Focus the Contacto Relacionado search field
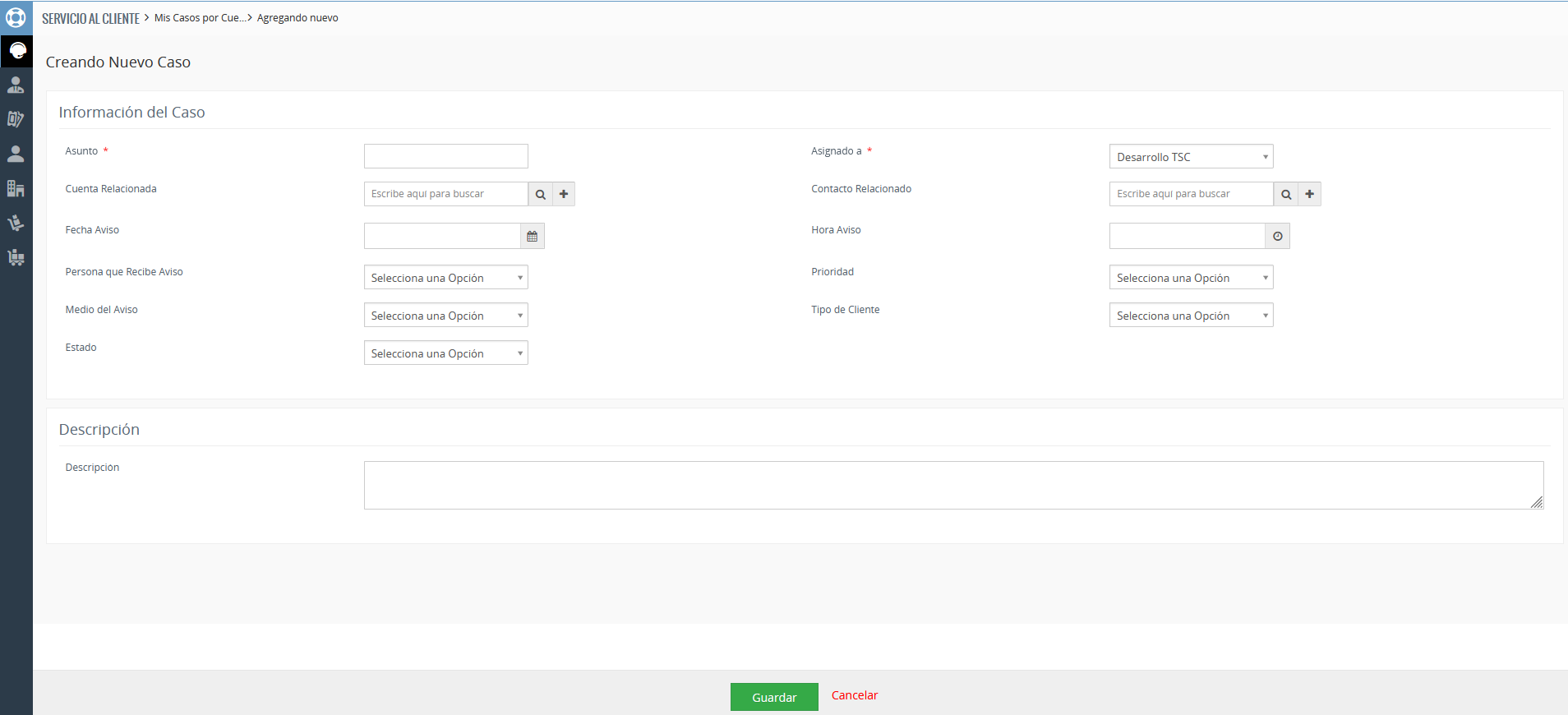 click(x=1191, y=194)
